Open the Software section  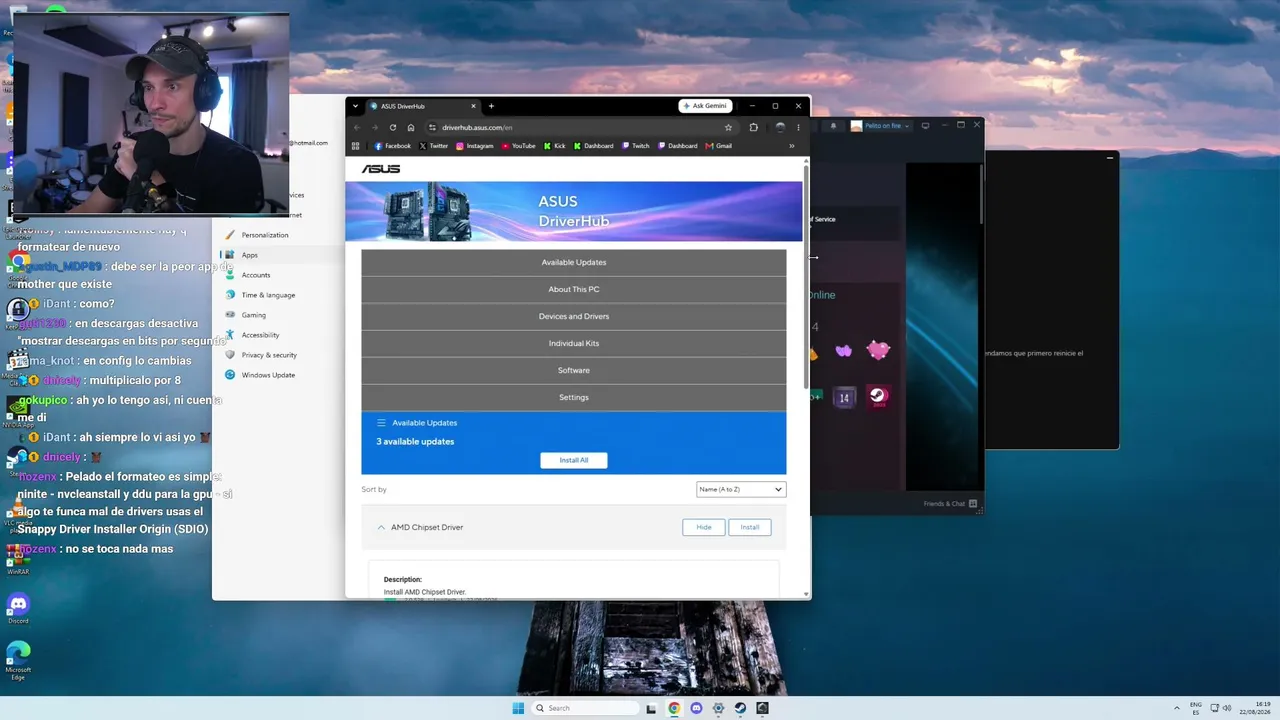click(574, 370)
